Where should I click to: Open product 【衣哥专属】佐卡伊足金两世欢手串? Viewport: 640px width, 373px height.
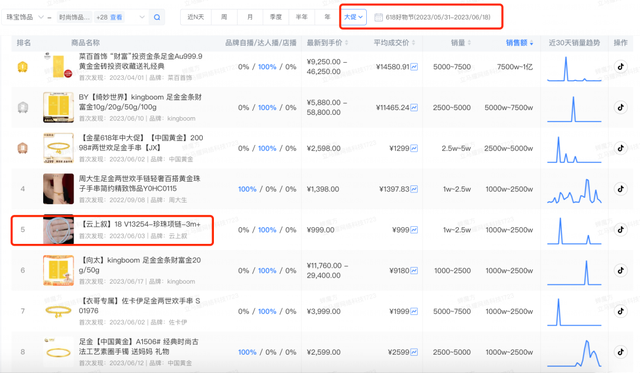pyautogui.click(x=139, y=306)
